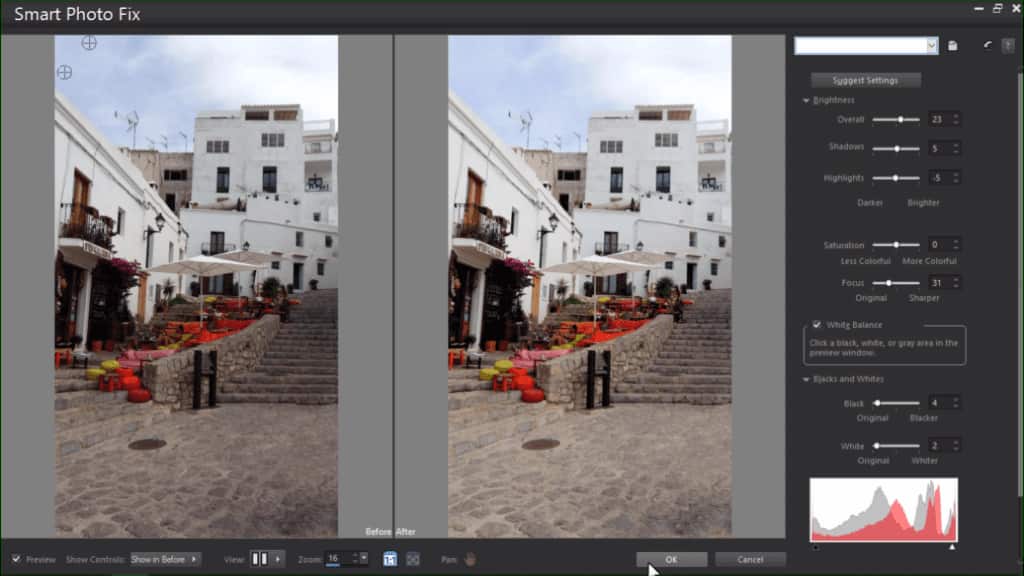The height and width of the screenshot is (576, 1024).
Task: Click the fit-to-window zoom icon
Action: (413, 558)
